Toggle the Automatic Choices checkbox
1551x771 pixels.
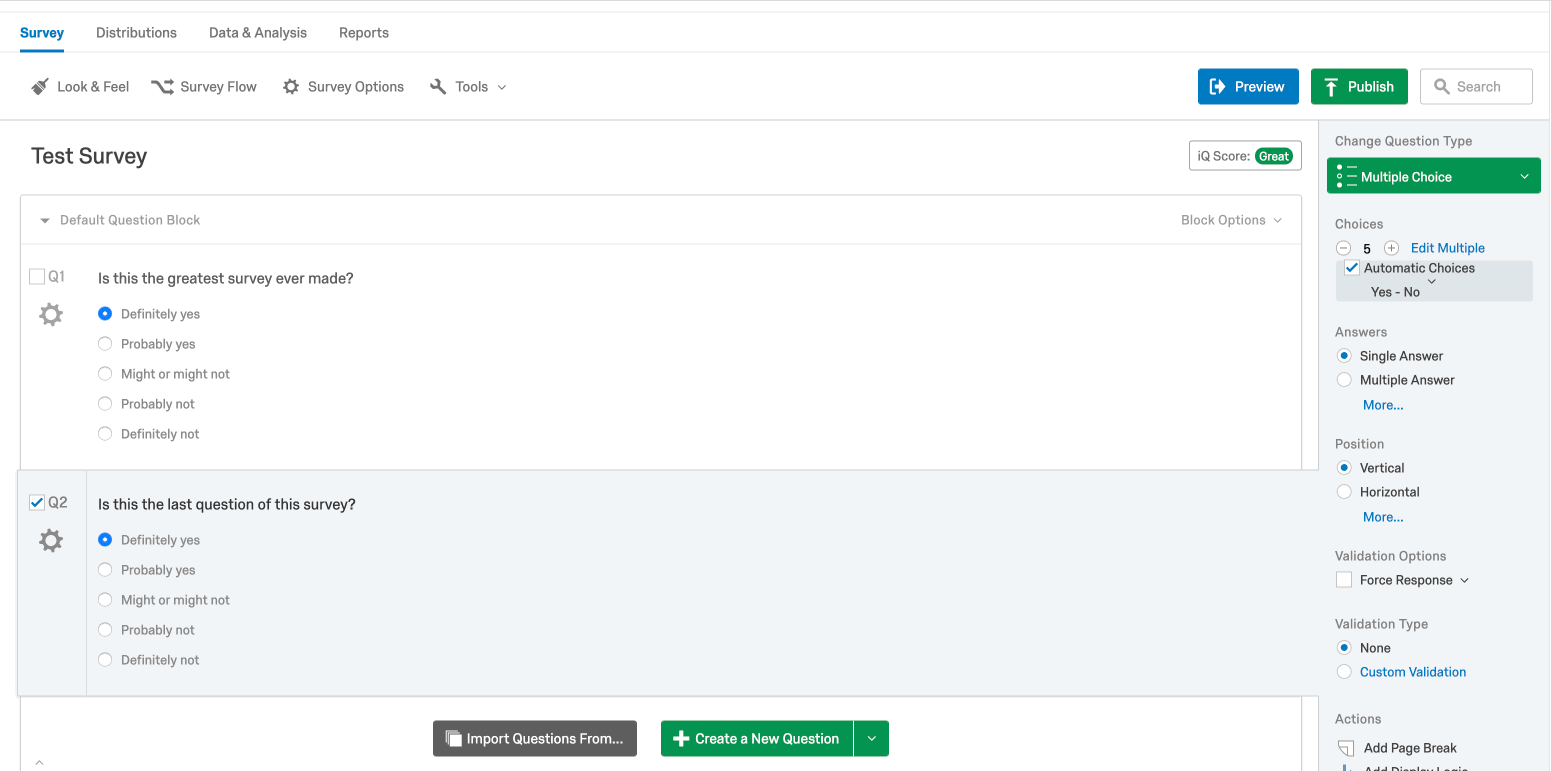(1352, 268)
